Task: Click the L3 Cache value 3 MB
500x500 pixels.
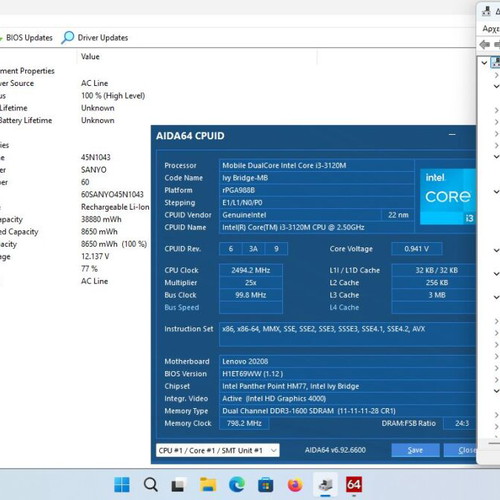Action: [x=434, y=295]
